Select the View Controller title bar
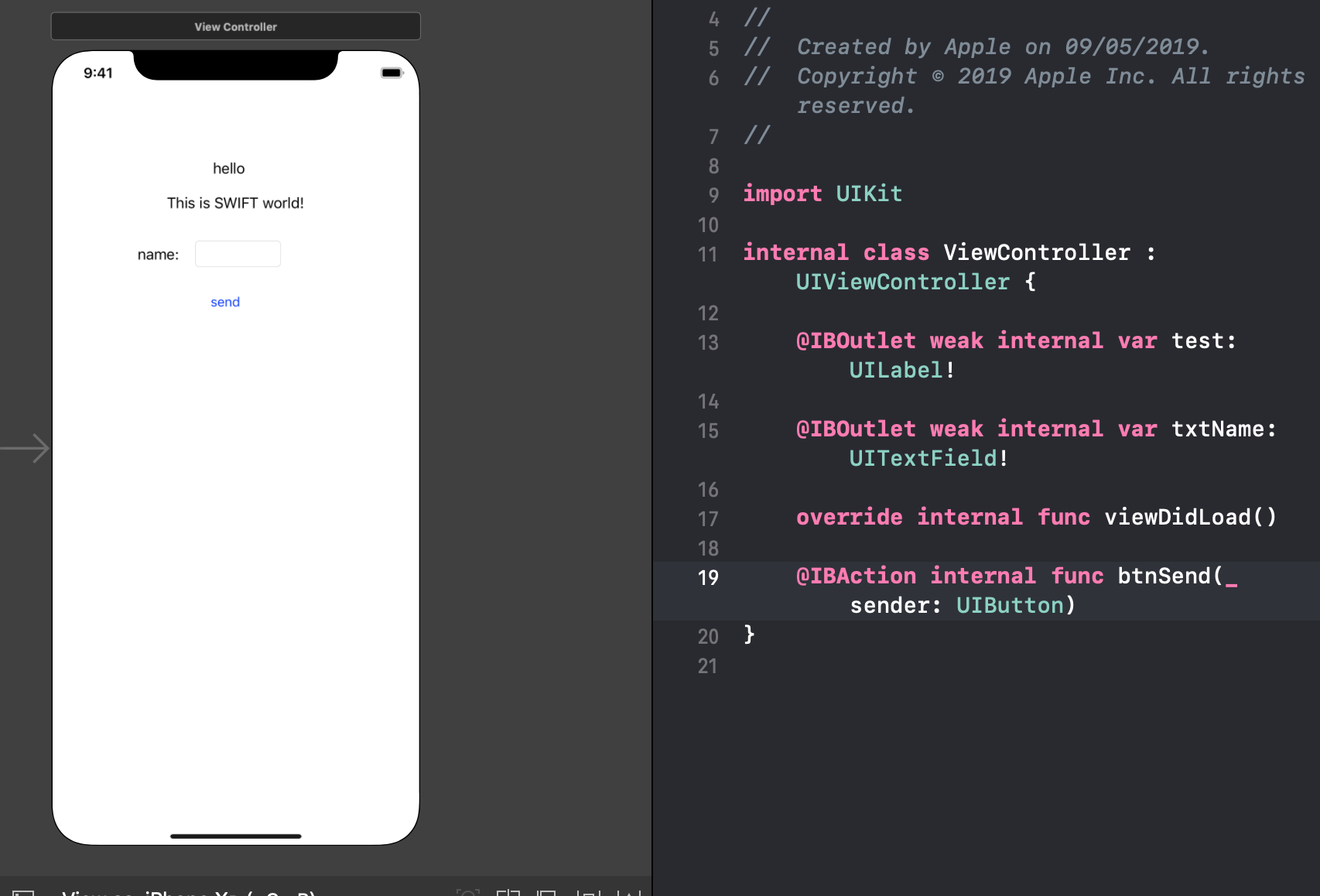Viewport: 1320px width, 896px height. pos(235,26)
